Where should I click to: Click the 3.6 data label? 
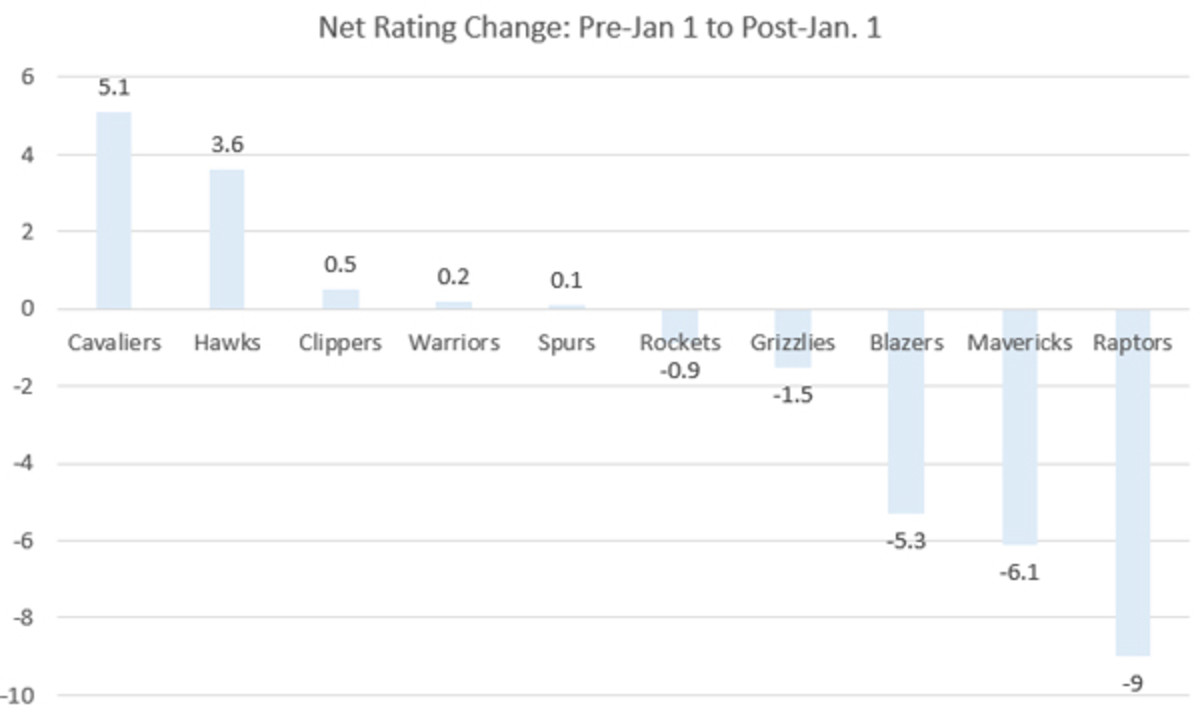click(x=227, y=145)
